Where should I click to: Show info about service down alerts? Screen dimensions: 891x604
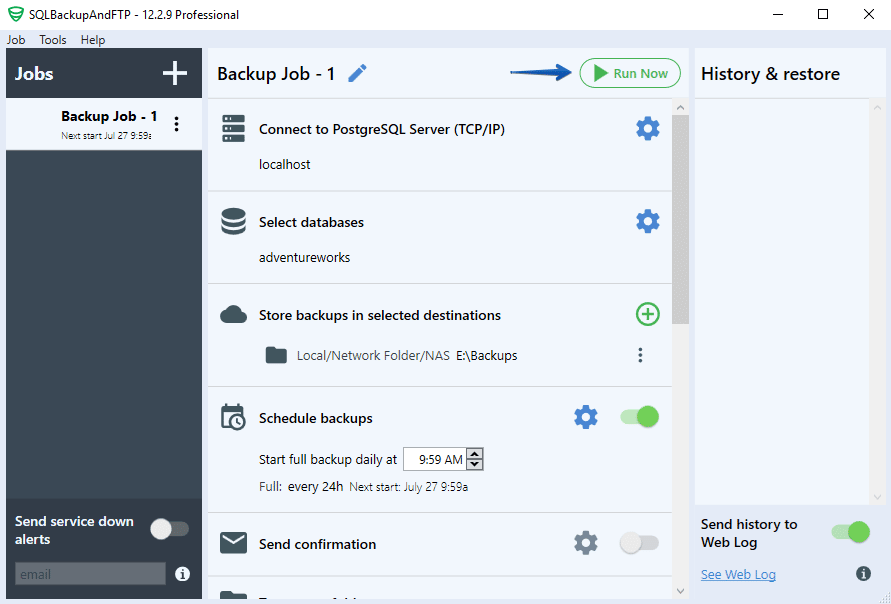click(182, 574)
